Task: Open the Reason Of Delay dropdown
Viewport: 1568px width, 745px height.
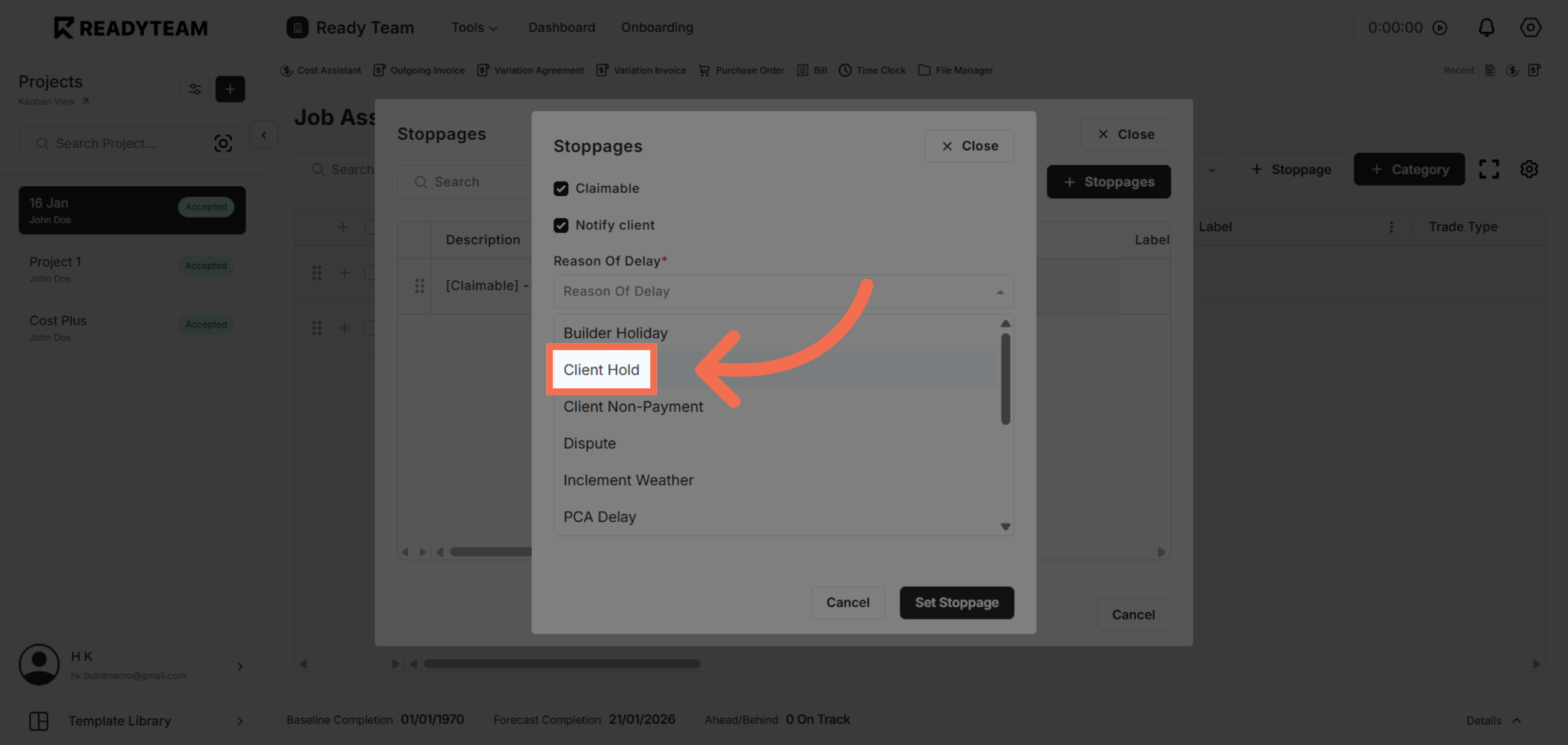Action: click(783, 291)
